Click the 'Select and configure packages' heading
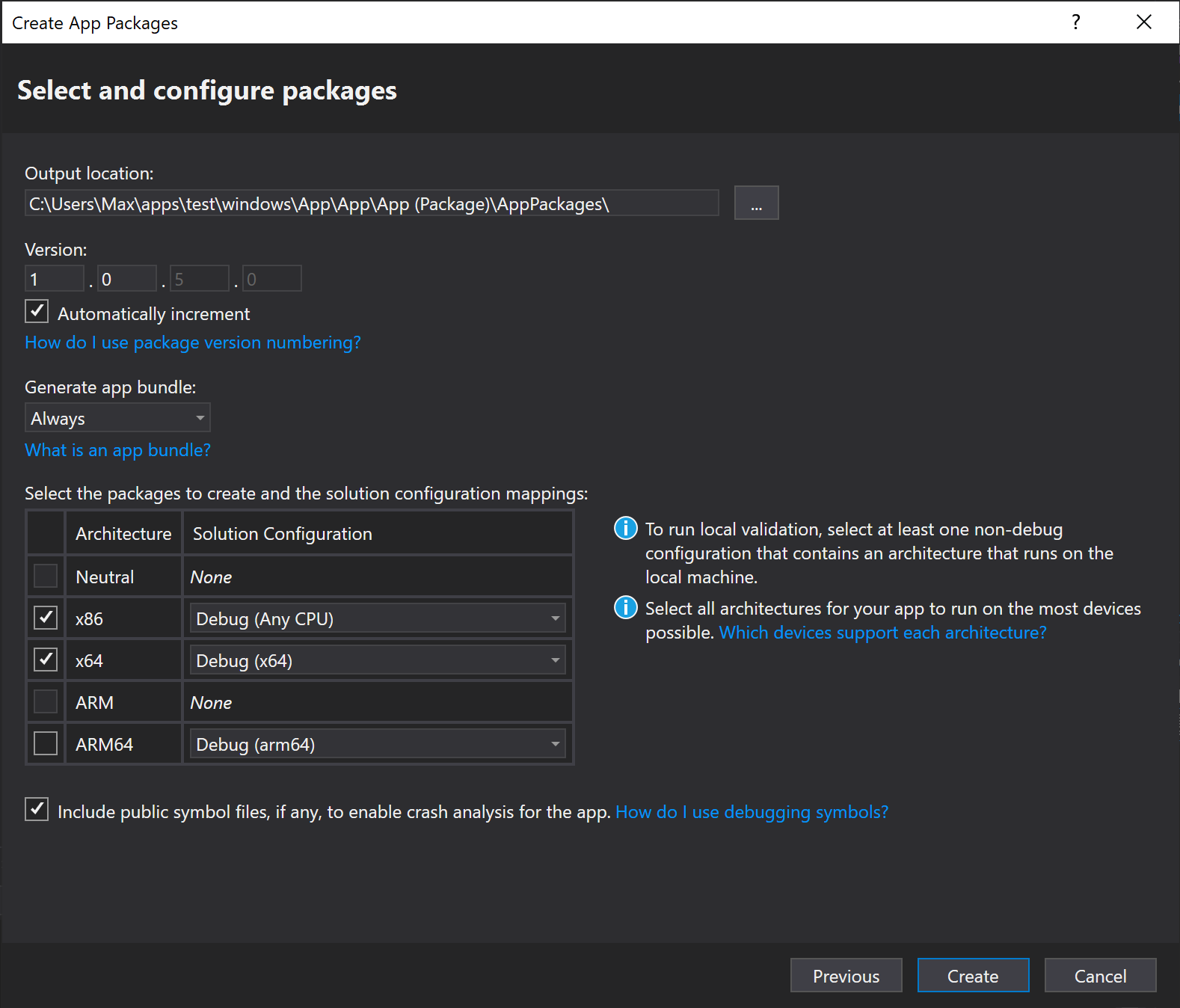 pyautogui.click(x=207, y=90)
